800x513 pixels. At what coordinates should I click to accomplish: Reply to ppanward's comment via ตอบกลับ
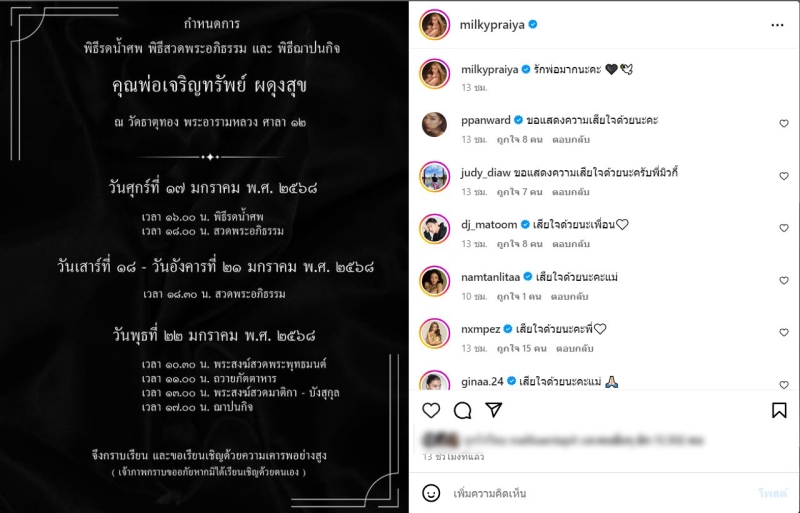point(571,140)
